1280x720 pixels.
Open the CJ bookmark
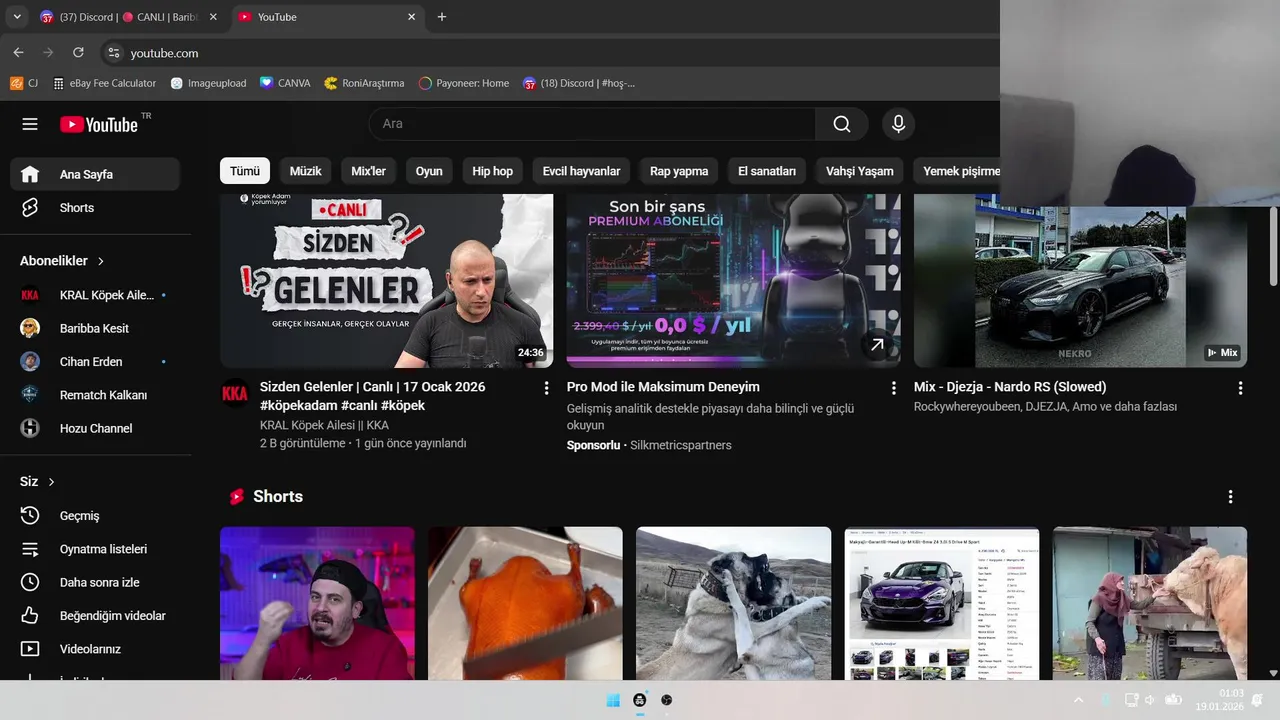pos(25,83)
